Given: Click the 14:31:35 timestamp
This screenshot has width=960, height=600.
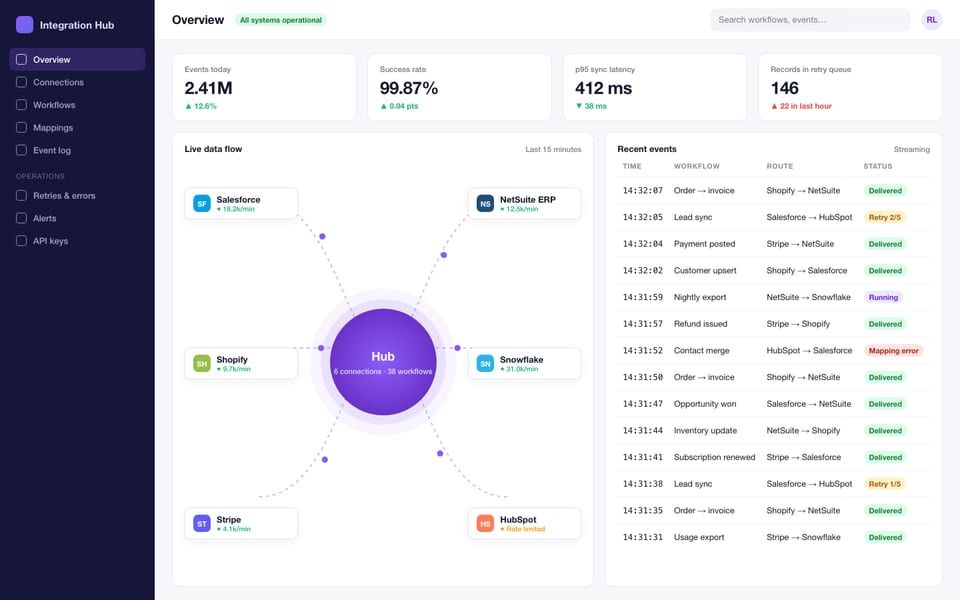Looking at the screenshot, I should coord(642,511).
